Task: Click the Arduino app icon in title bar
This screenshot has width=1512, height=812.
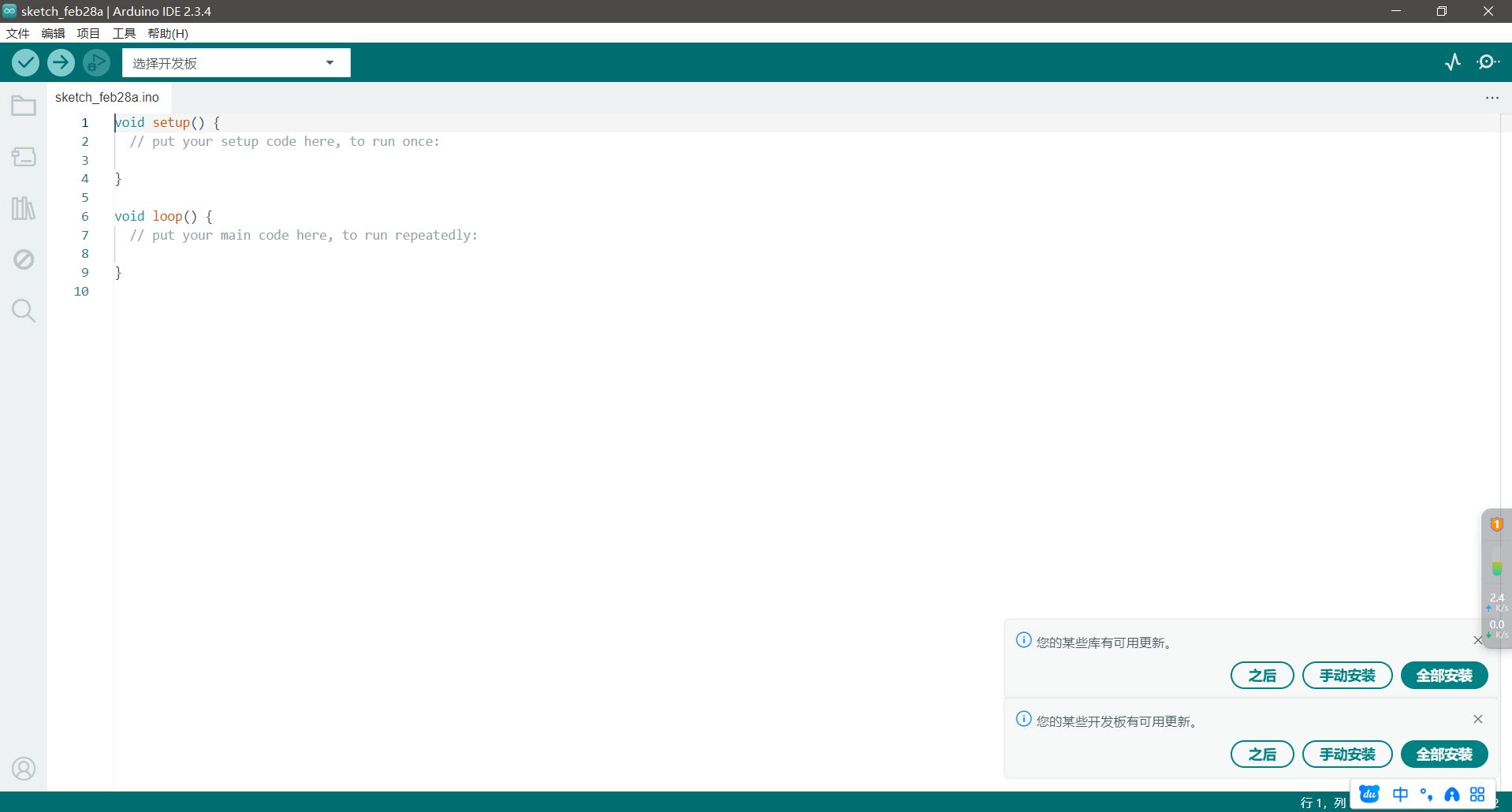Action: (9, 10)
